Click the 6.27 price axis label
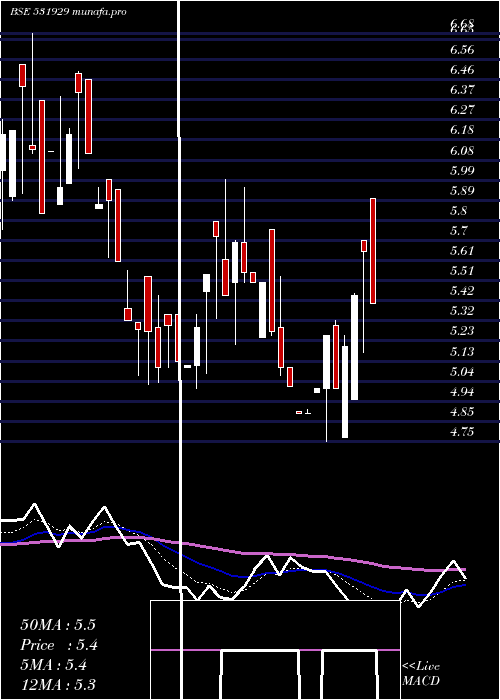Screen dimensions: 500x700 point(462,110)
